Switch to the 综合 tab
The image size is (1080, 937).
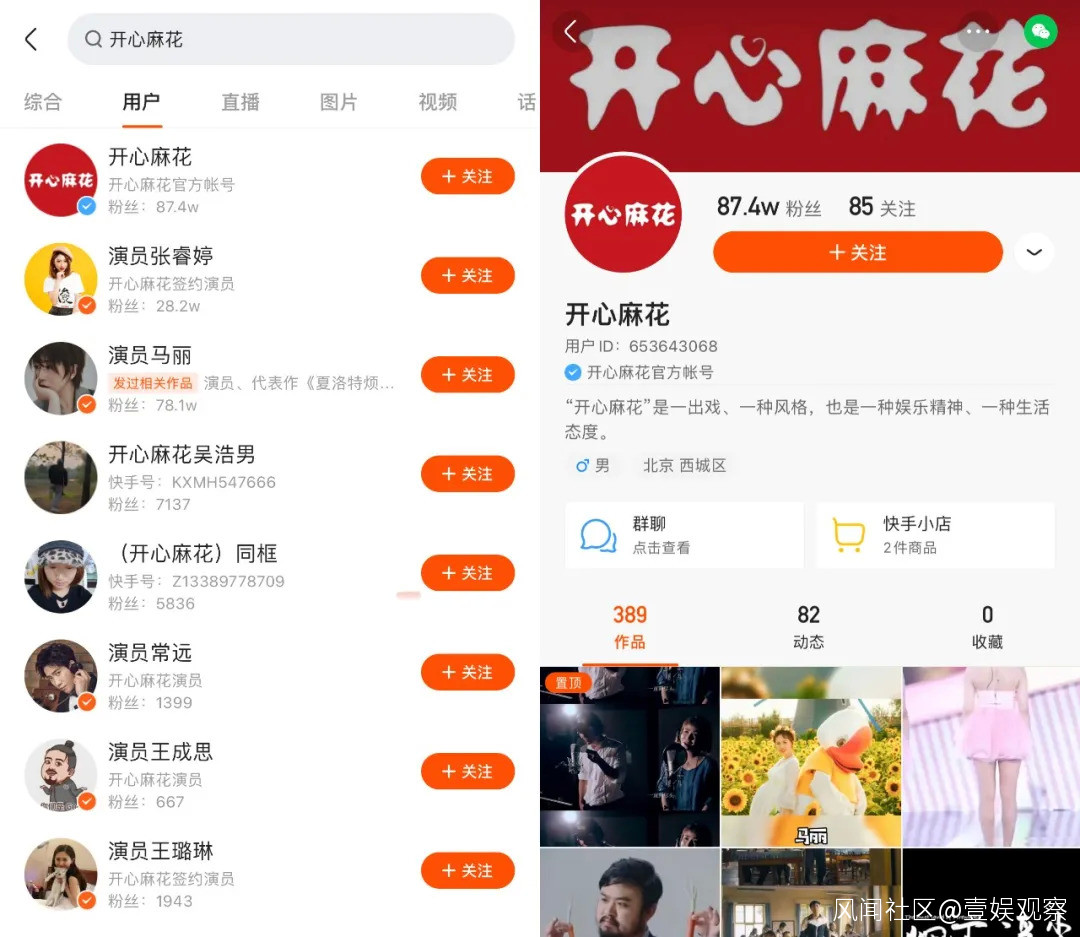tap(43, 102)
